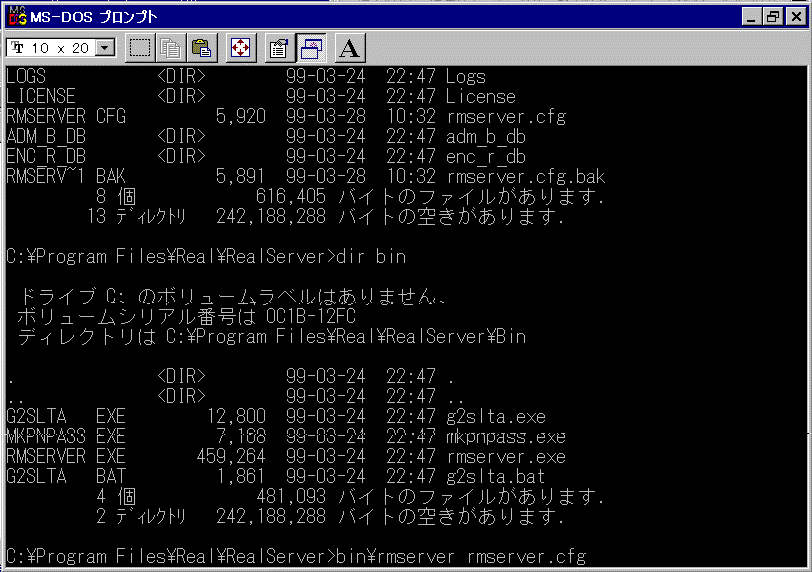Click the 616,405 bytes total text
Screen dimensions: 812x572
(291, 197)
